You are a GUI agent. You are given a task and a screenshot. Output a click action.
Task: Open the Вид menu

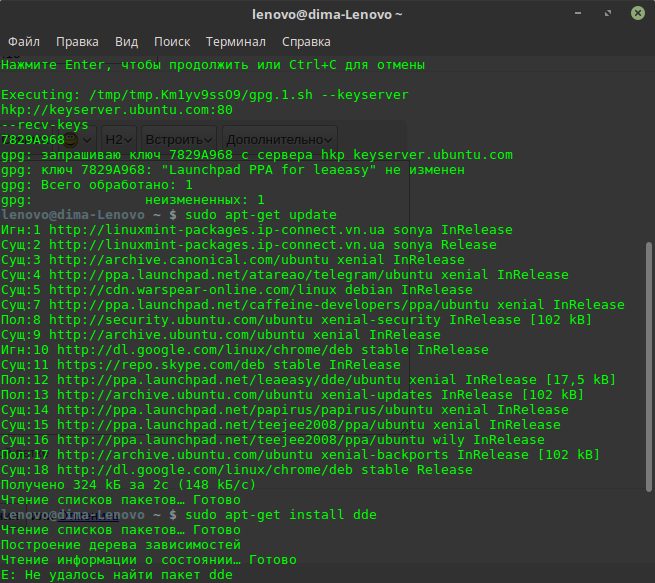126,42
